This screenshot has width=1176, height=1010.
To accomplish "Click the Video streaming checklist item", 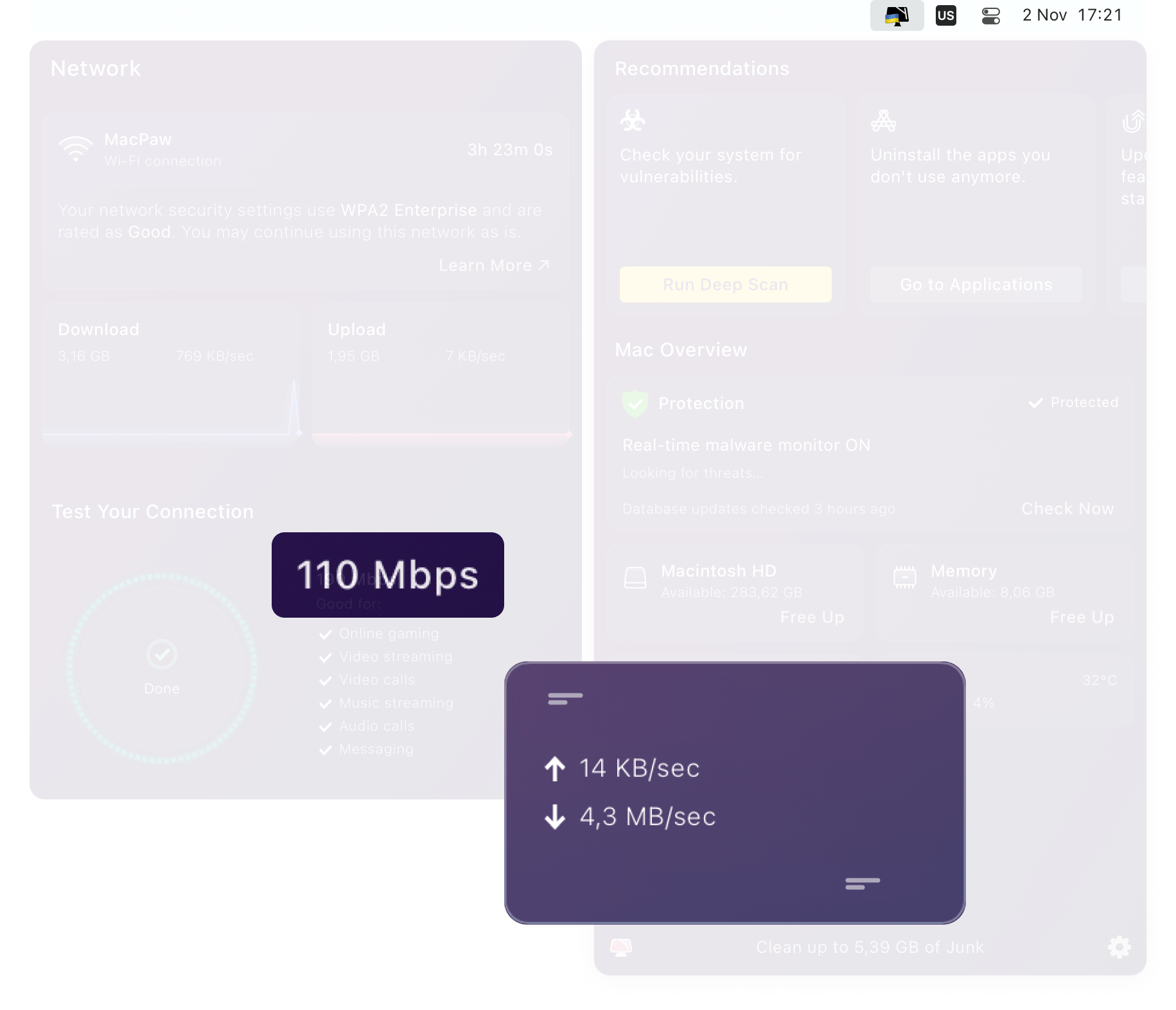I will pos(386,657).
